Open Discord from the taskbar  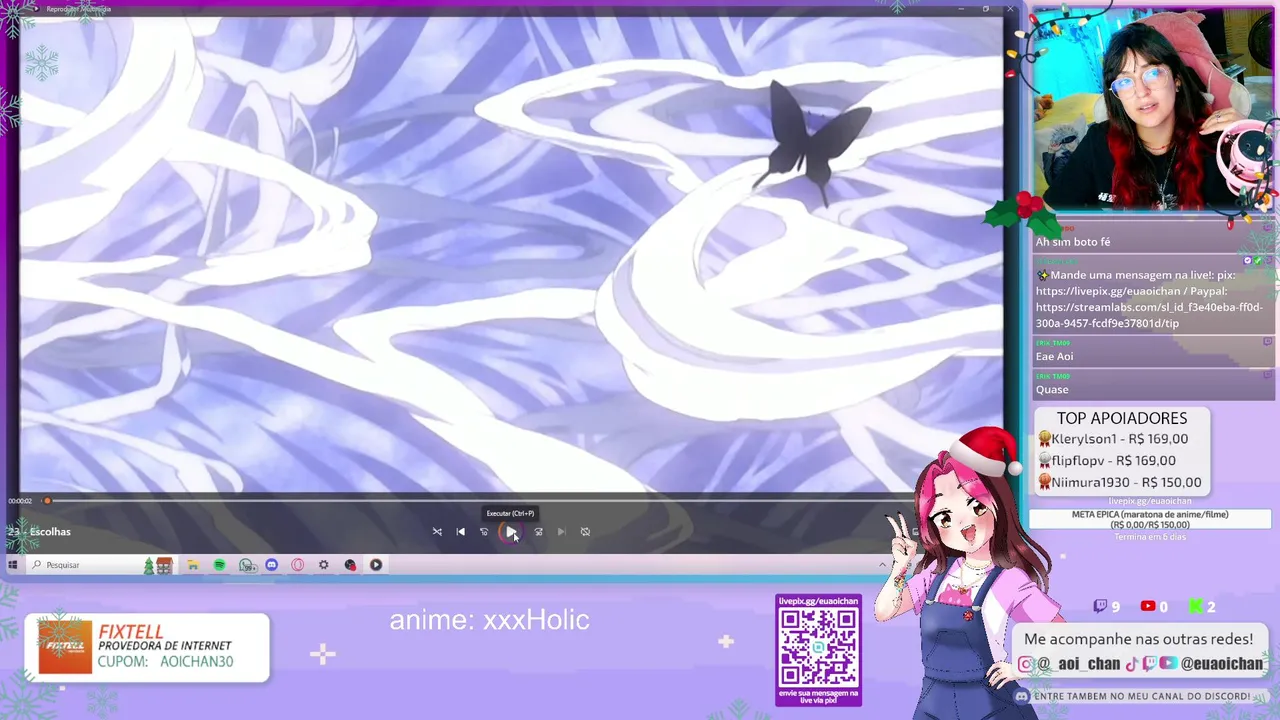[271, 565]
